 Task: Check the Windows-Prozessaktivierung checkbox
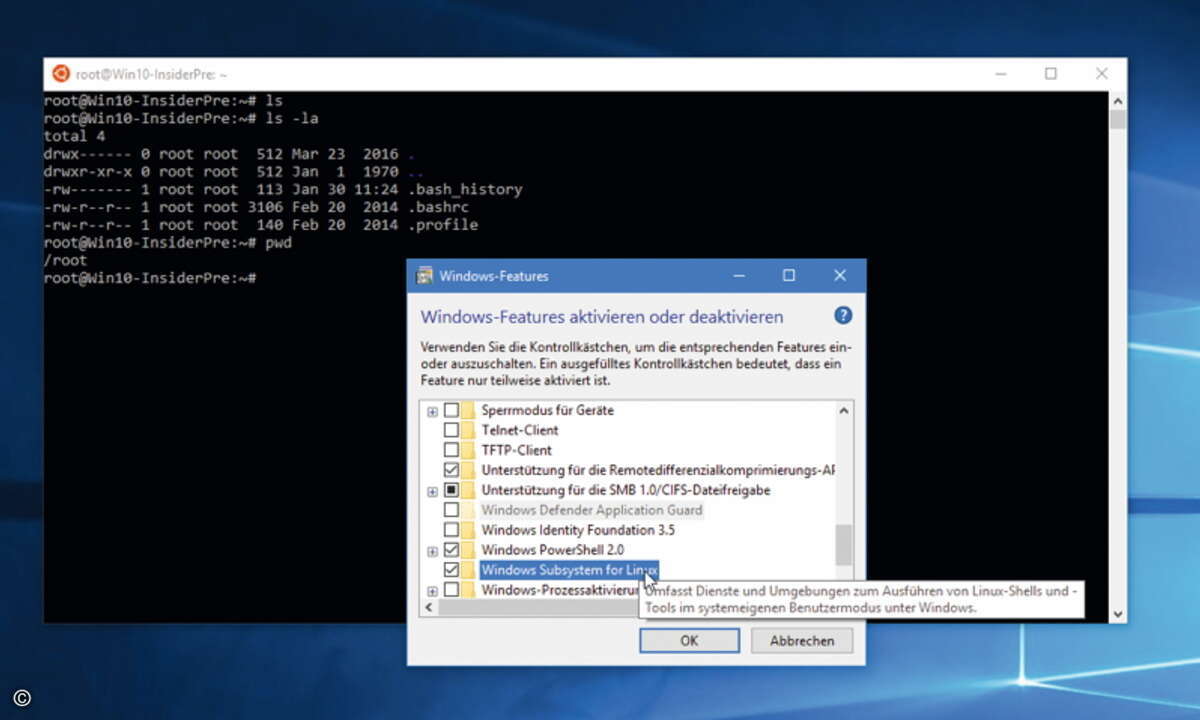click(452, 590)
